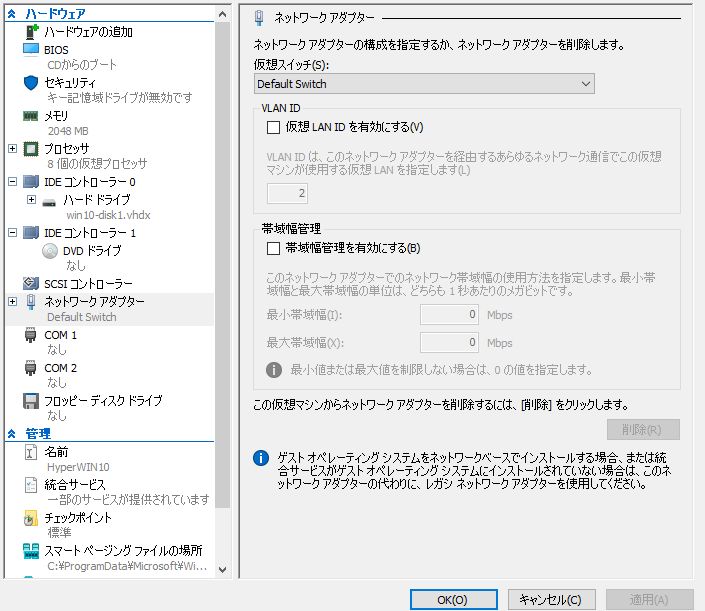Screen dimensions: 705x611
Task: Click the Processor (プロセッサ) icon
Action: (x=31, y=149)
